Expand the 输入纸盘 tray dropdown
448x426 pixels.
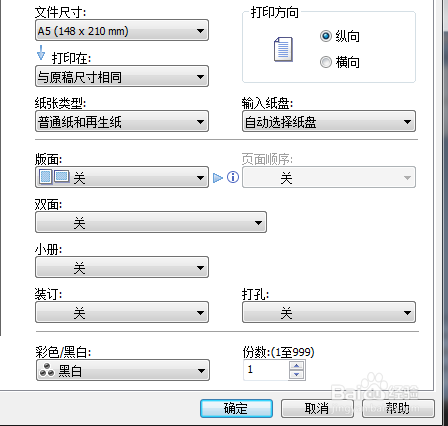(329, 122)
